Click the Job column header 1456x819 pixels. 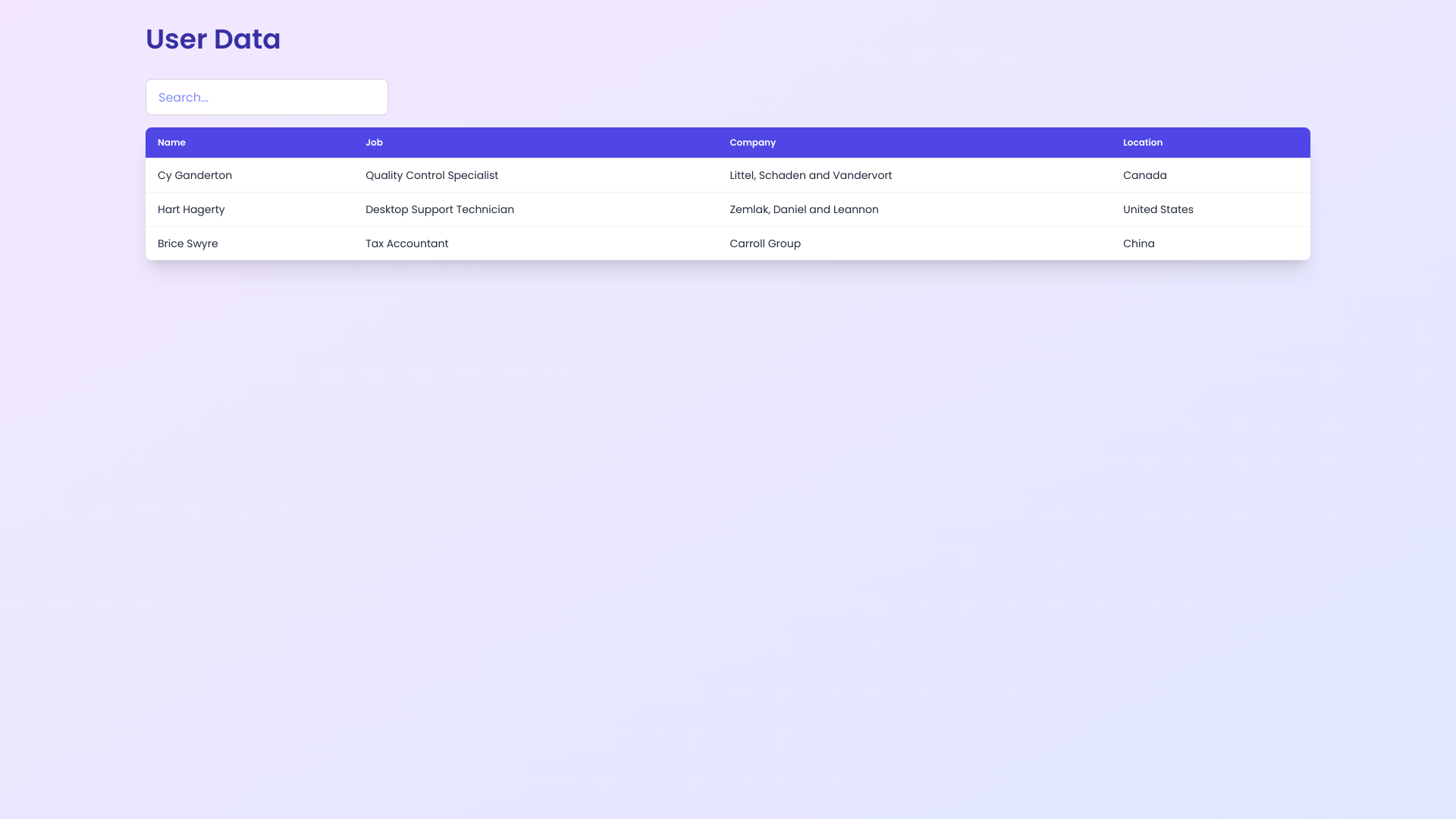pyautogui.click(x=374, y=143)
